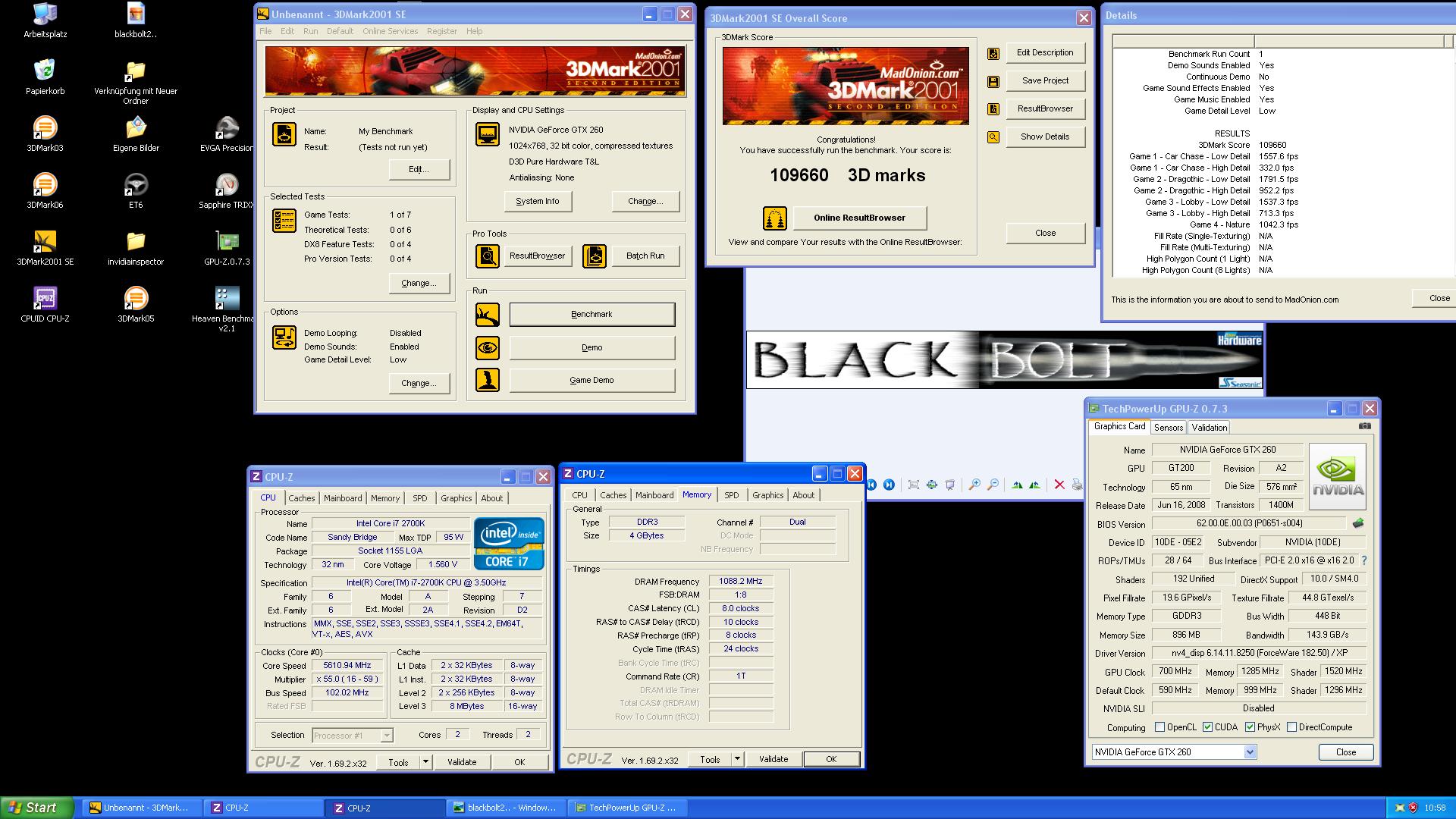Open the Online Services menu in 3DMark2001
This screenshot has height=819, width=1456.
390,31
